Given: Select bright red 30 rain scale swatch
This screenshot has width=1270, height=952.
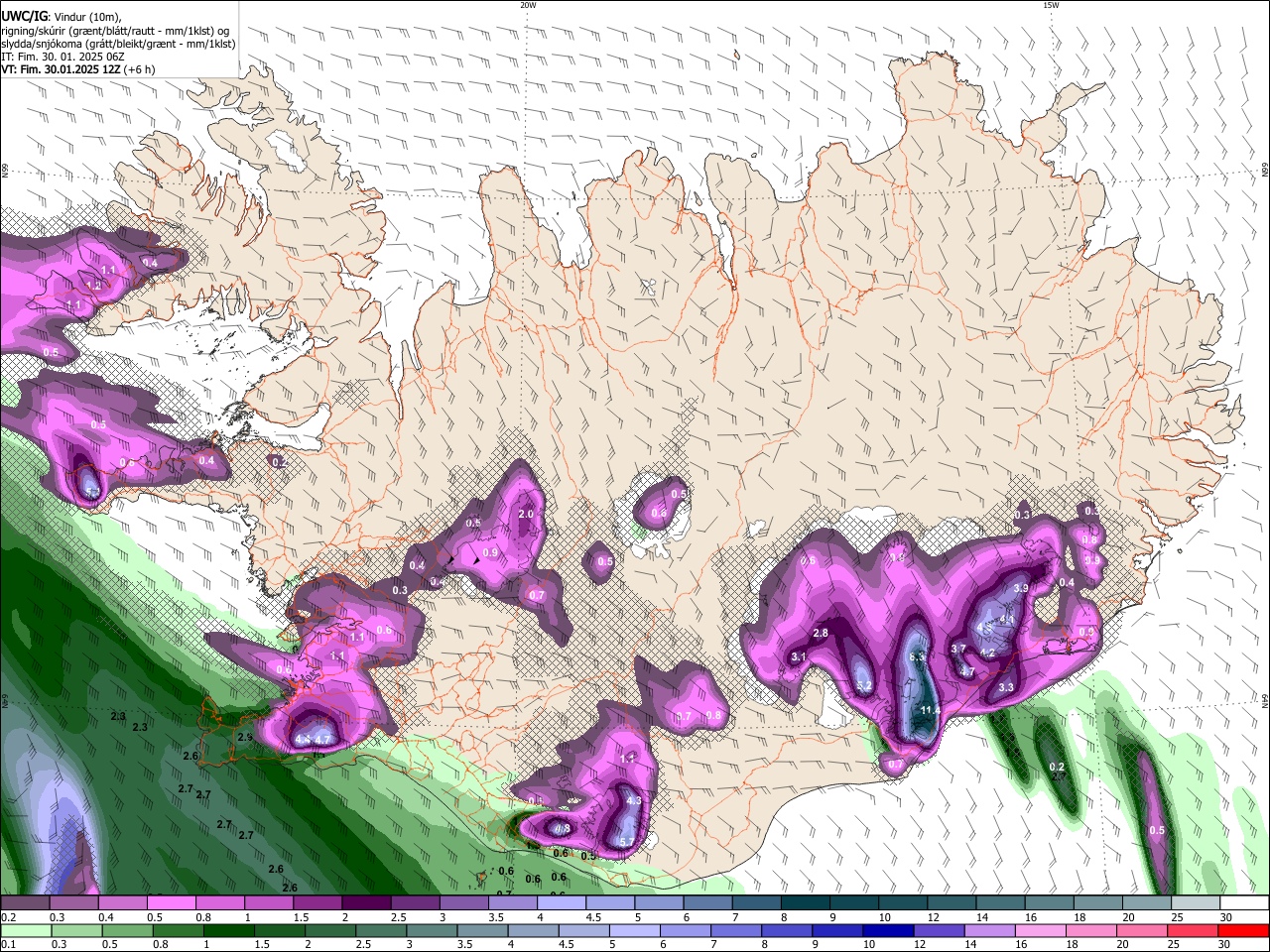Looking at the screenshot, I should coord(1241,931).
